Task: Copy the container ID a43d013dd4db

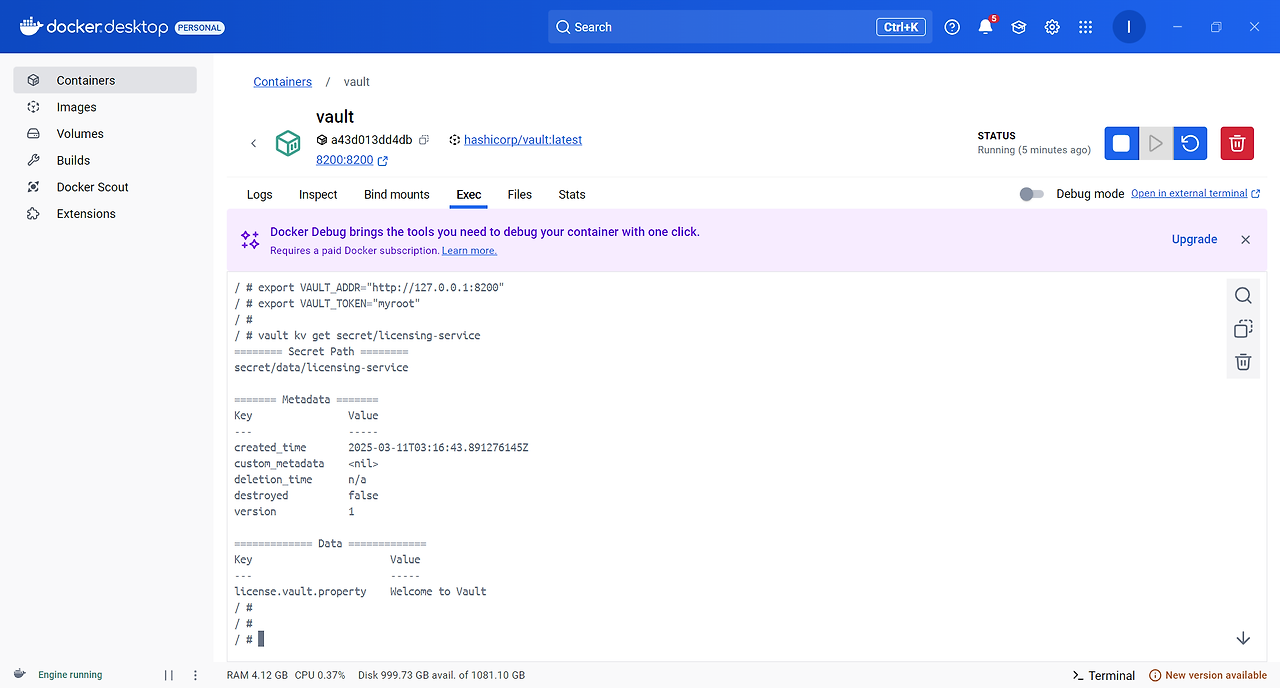Action: (424, 140)
